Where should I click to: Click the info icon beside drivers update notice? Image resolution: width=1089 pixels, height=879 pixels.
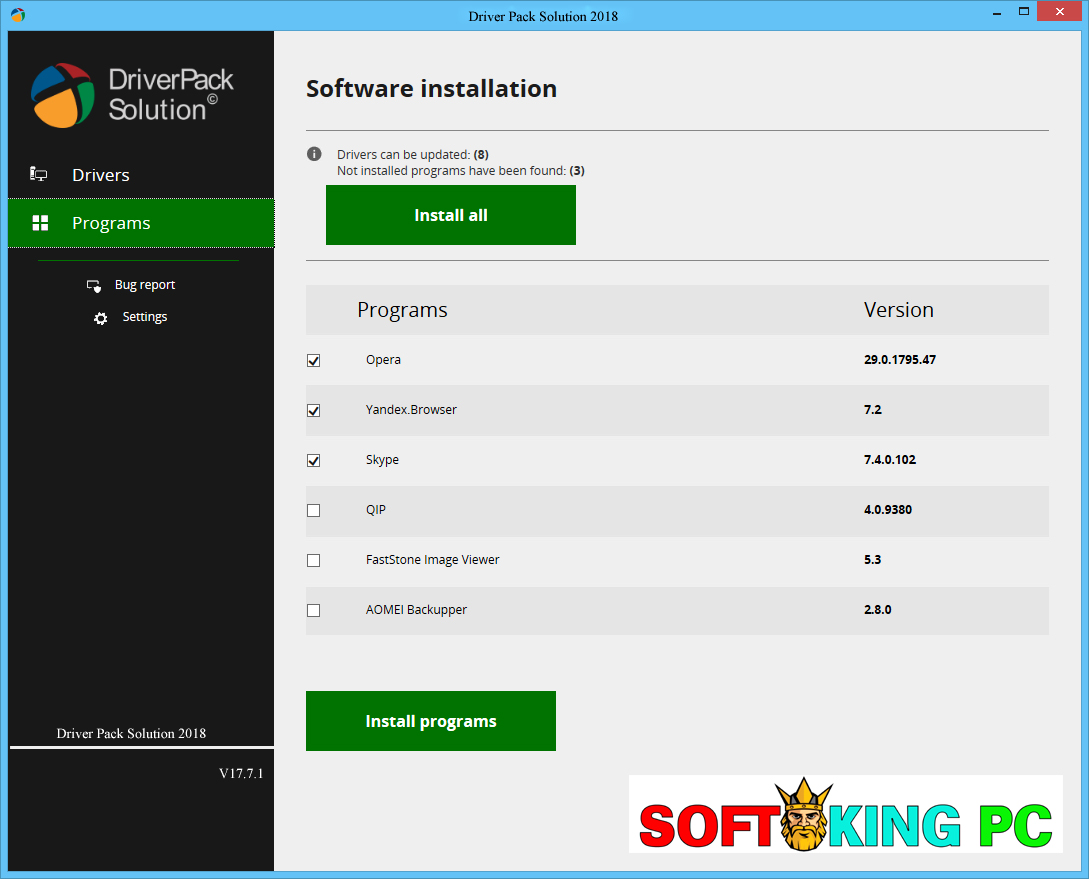(x=314, y=154)
